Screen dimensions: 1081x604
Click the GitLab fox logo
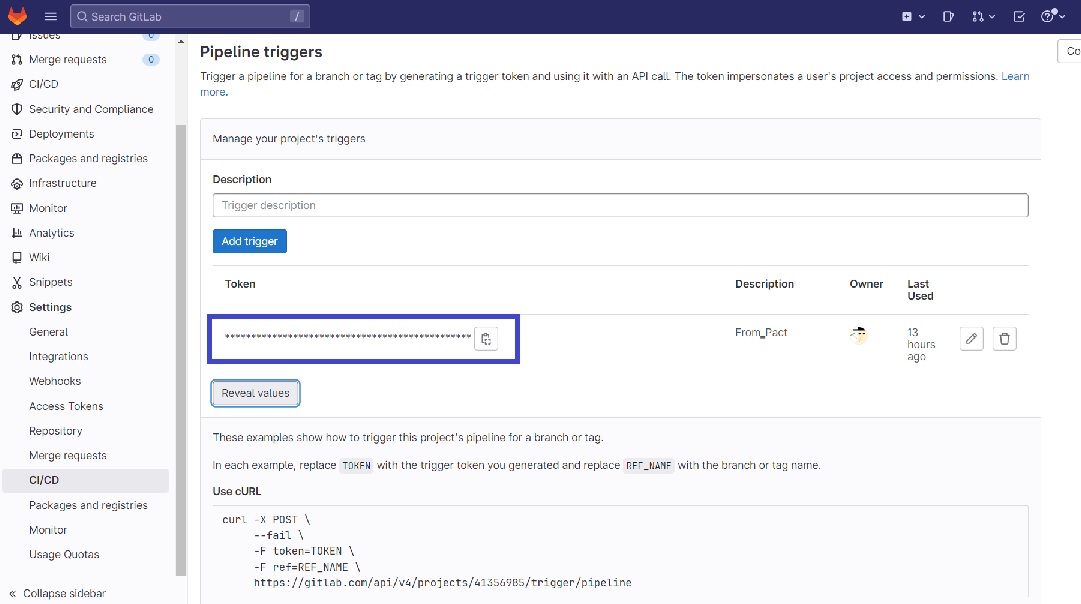coord(18,16)
